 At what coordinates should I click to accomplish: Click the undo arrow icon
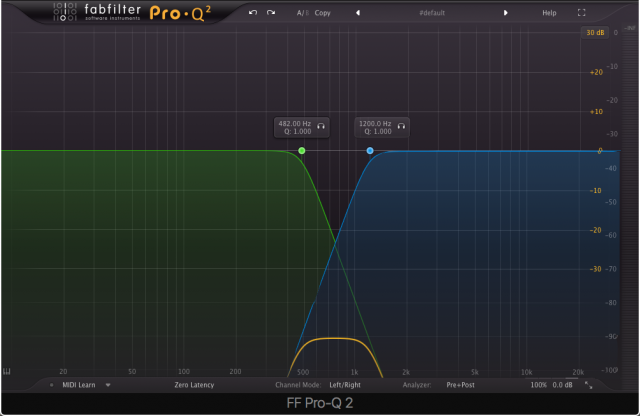pyautogui.click(x=253, y=13)
